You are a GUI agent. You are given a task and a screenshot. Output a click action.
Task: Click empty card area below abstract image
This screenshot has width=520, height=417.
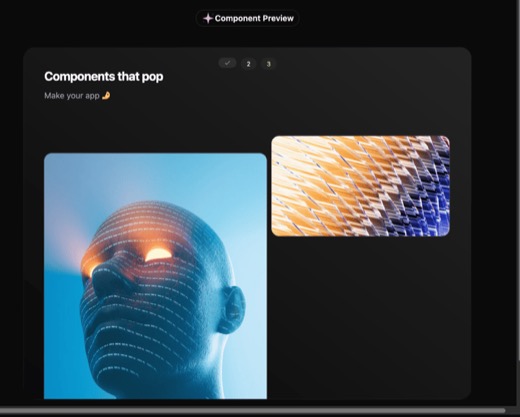click(360, 317)
